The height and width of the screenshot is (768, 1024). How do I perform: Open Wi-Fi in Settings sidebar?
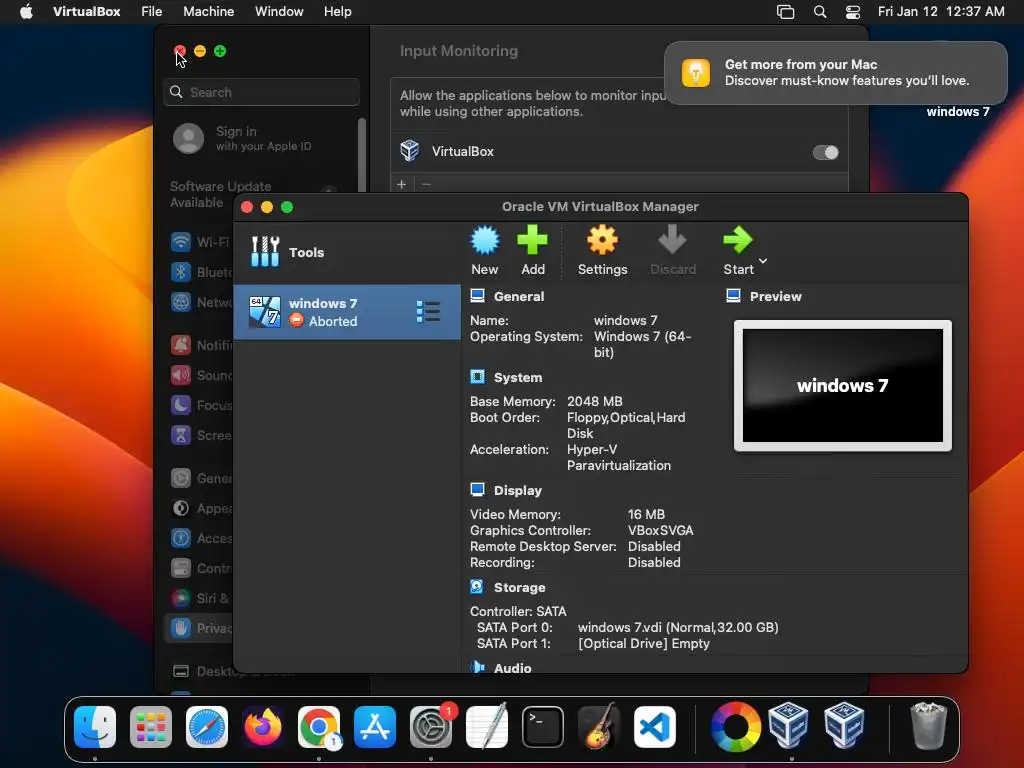pos(200,242)
